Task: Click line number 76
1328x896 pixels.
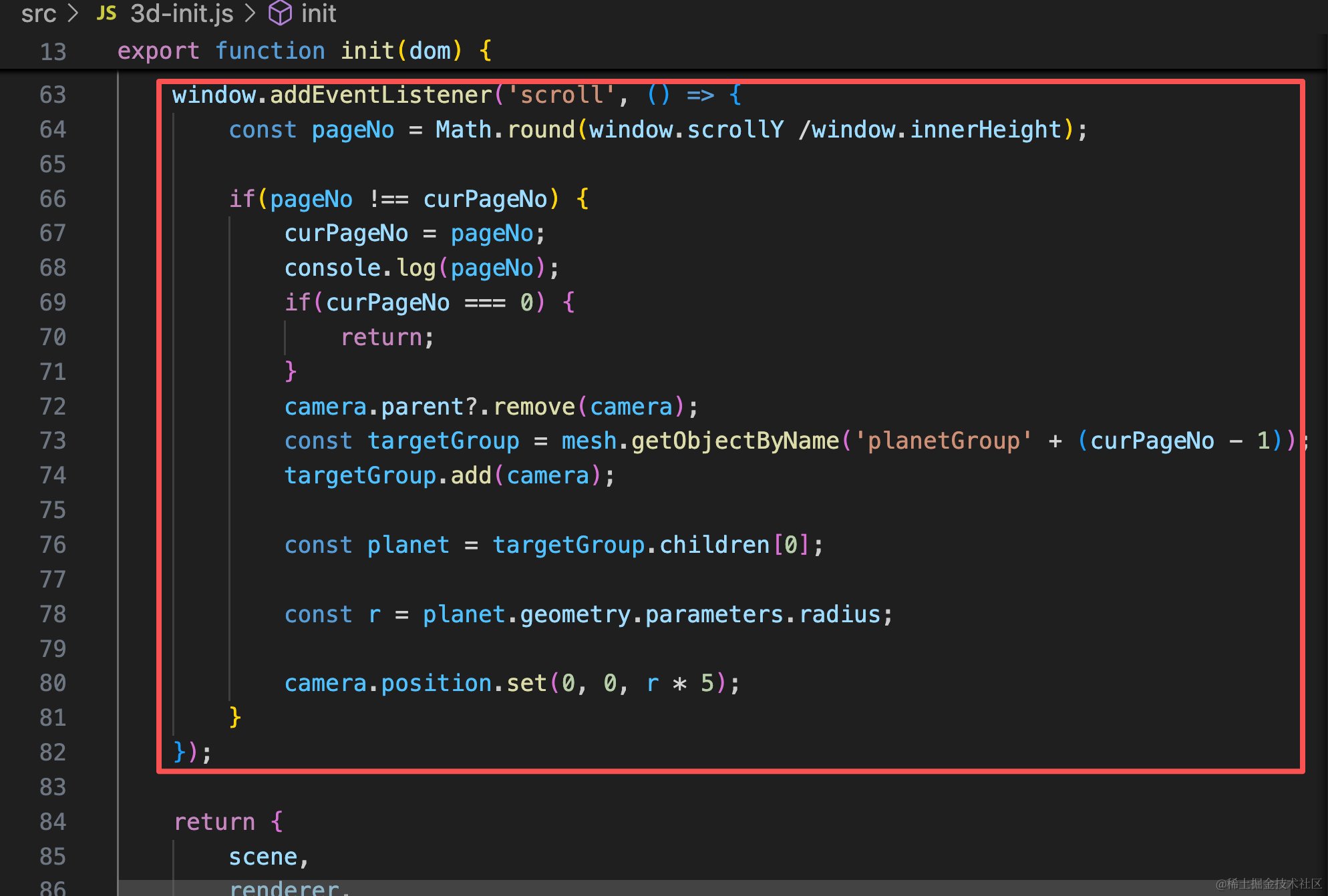Action: click(x=53, y=545)
